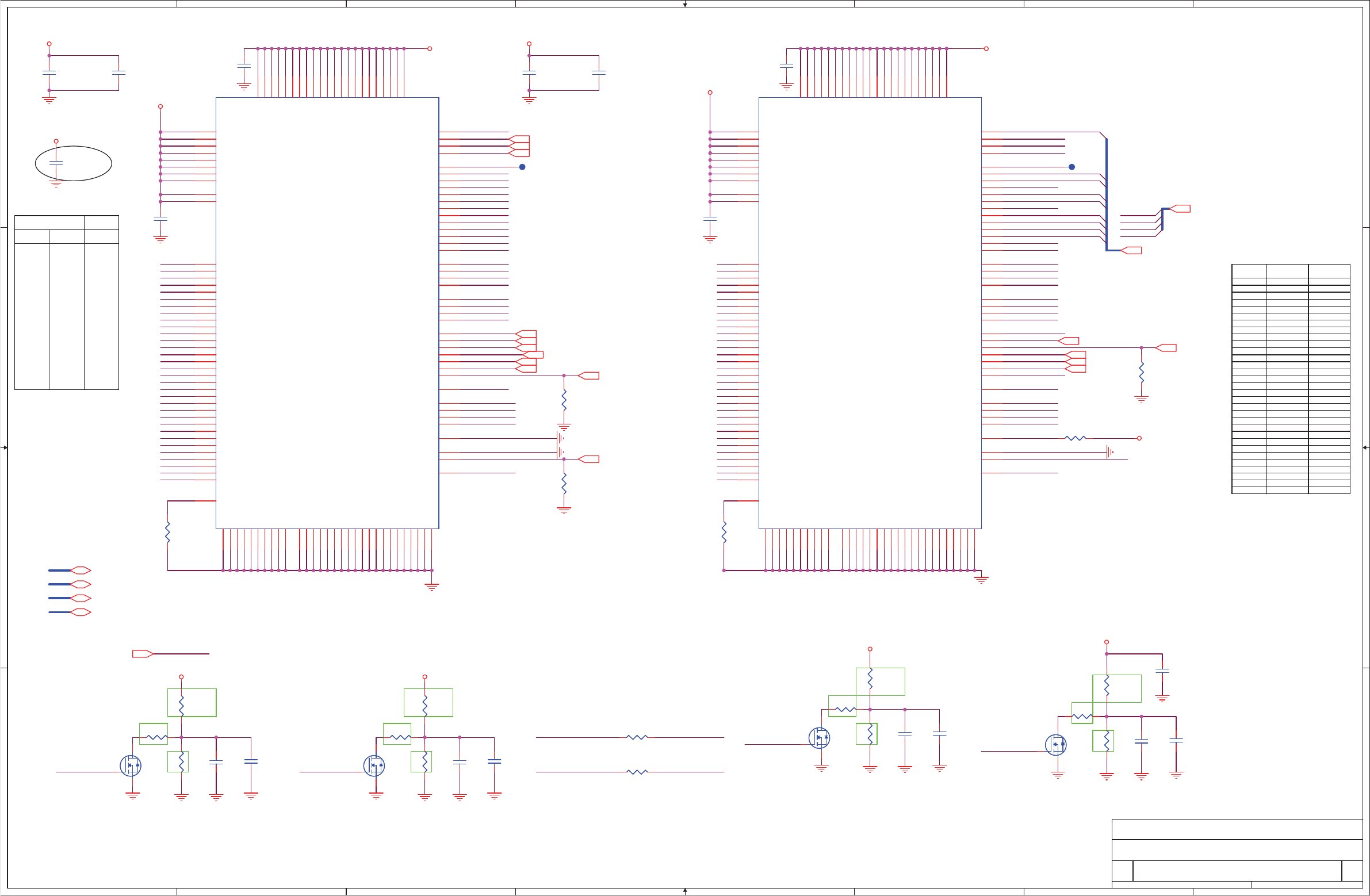Image resolution: width=1370 pixels, height=896 pixels.
Task: Click the top blue bus connector in the left stack
Action: pyautogui.click(x=81, y=570)
